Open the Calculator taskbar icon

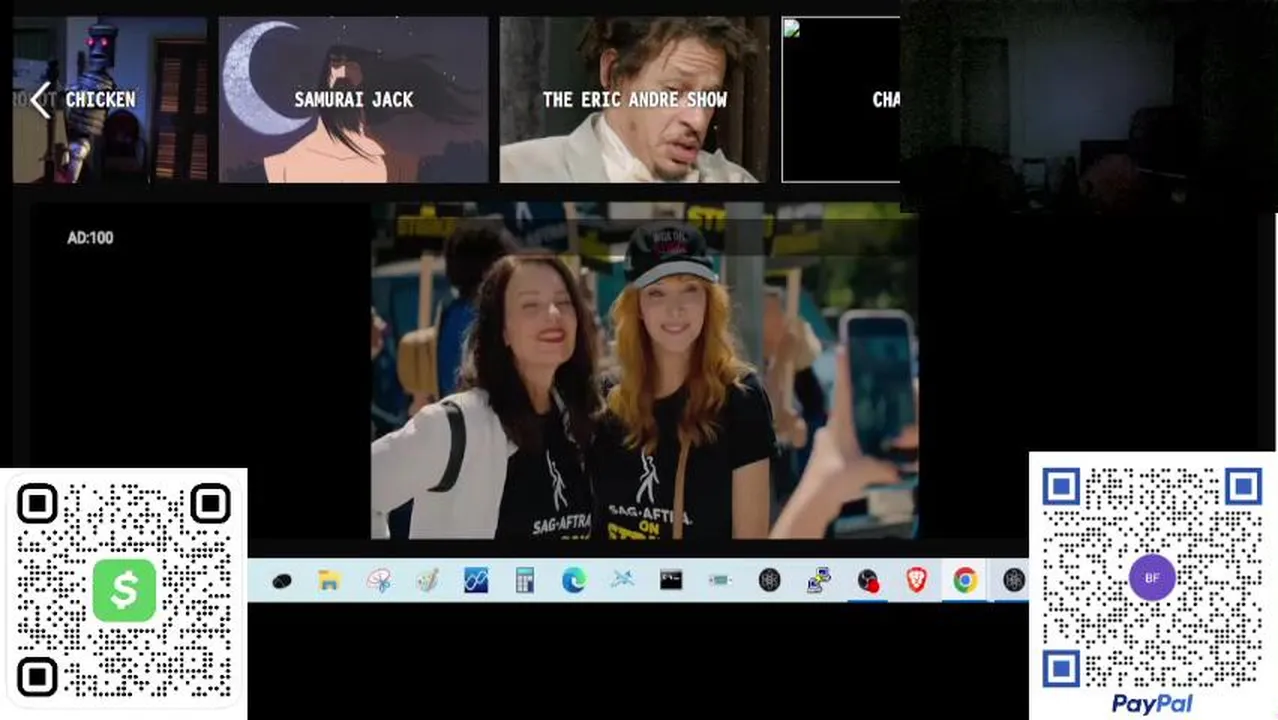(525, 580)
